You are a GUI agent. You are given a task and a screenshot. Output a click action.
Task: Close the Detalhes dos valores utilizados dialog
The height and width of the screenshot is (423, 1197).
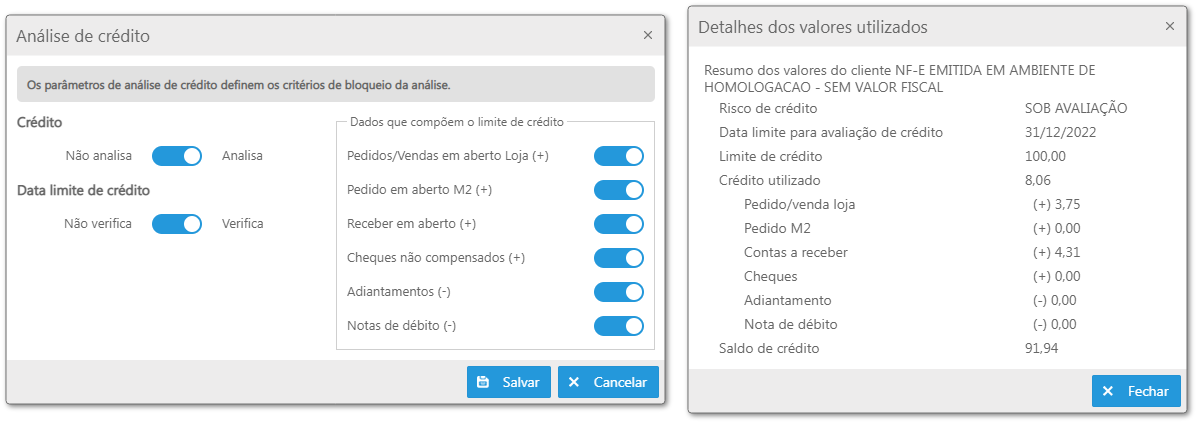1170,26
